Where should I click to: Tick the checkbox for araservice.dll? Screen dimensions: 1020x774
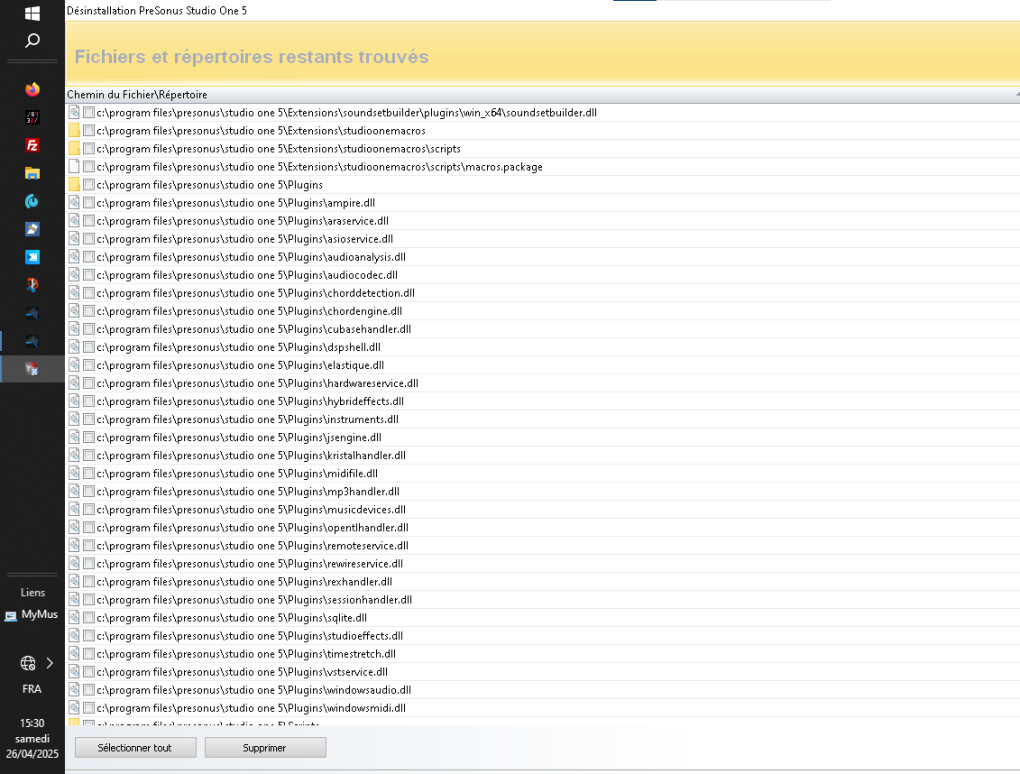coord(88,220)
